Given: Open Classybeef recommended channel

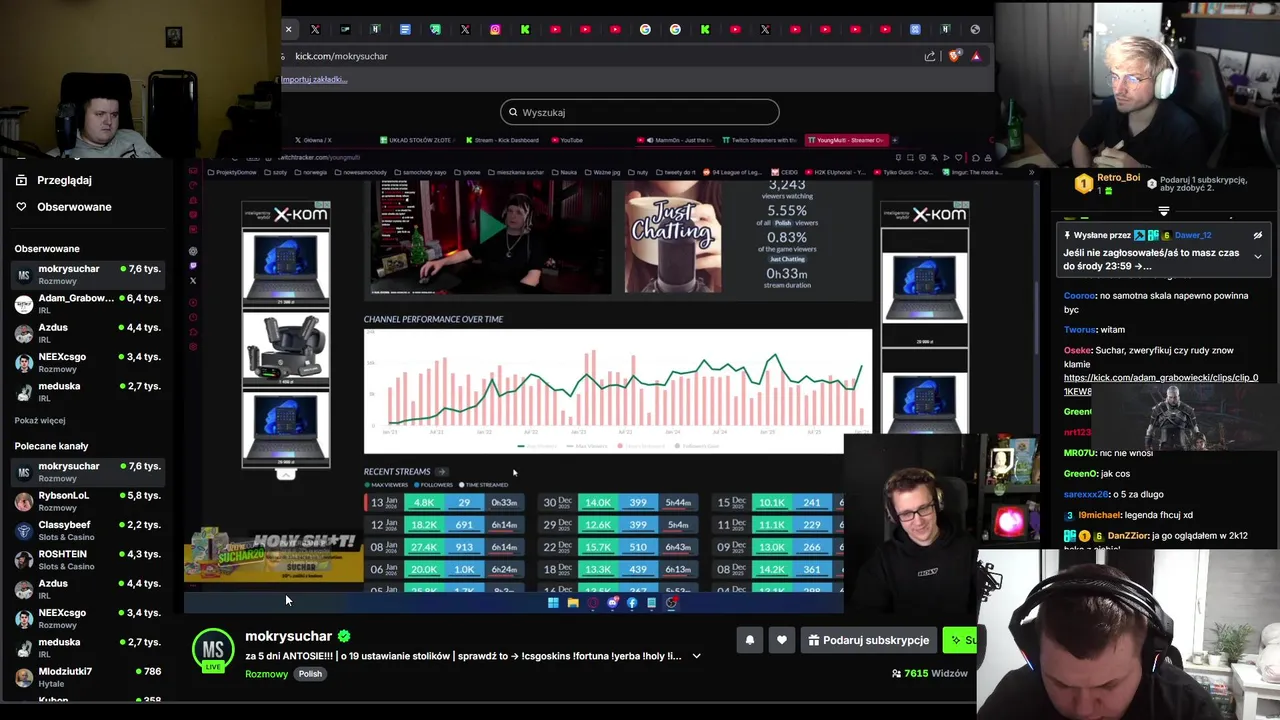Looking at the screenshot, I should click(x=88, y=530).
